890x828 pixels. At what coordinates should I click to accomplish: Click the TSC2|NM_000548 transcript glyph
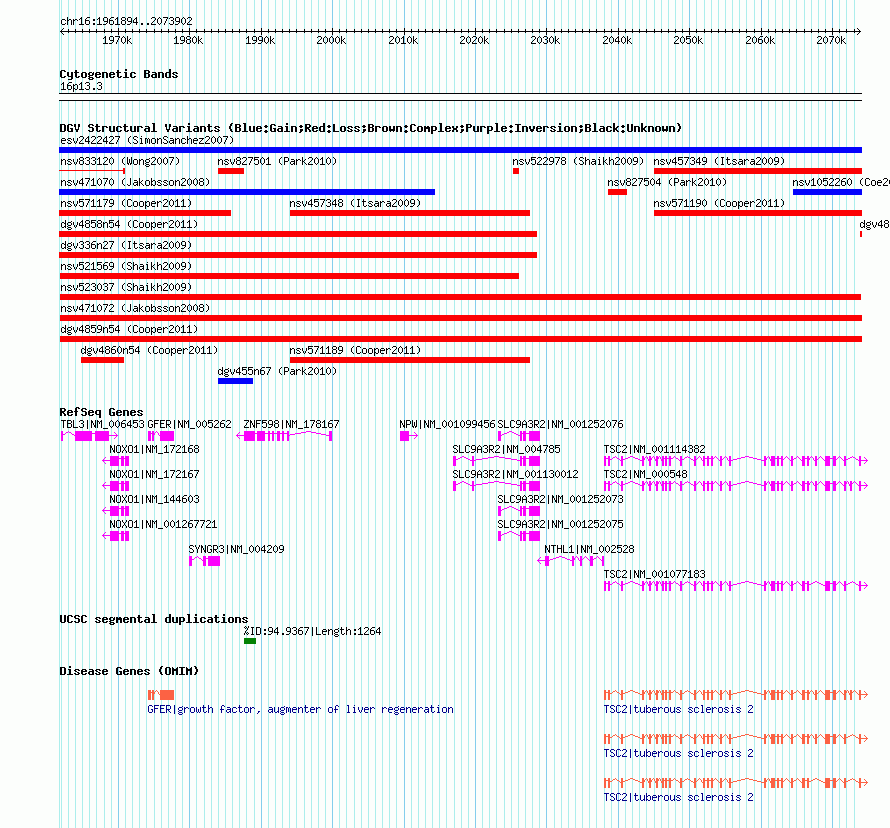(736, 486)
